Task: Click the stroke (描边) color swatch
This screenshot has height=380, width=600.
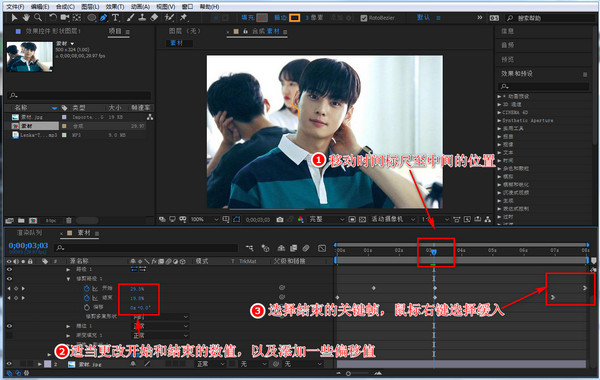Action: point(294,18)
